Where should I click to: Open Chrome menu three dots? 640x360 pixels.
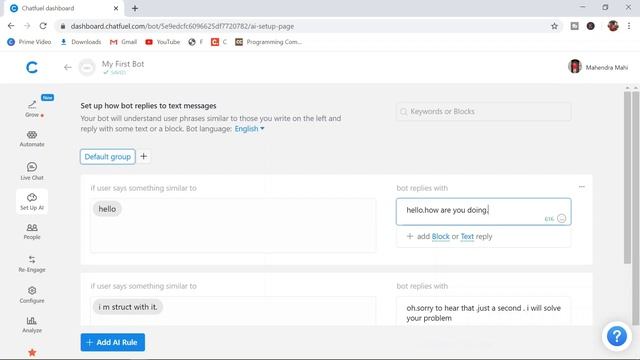tap(629, 26)
